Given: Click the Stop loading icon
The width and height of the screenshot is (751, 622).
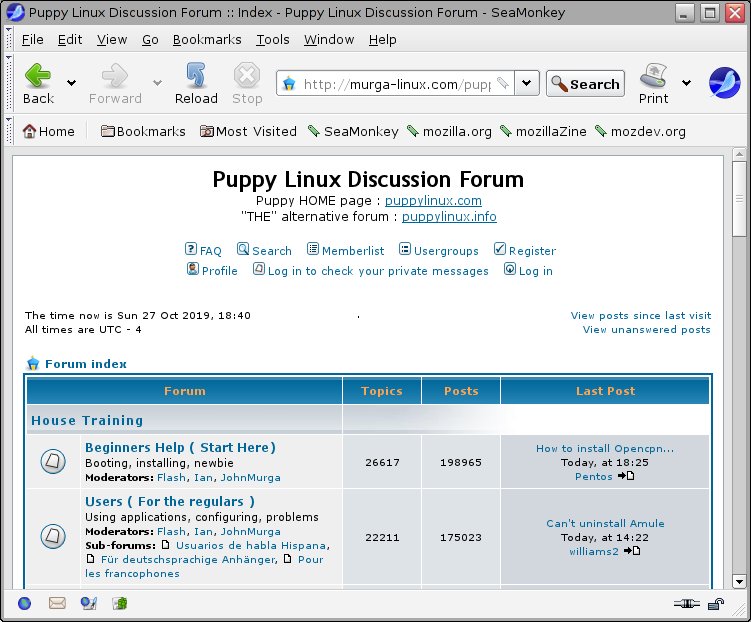Looking at the screenshot, I should (x=247, y=76).
